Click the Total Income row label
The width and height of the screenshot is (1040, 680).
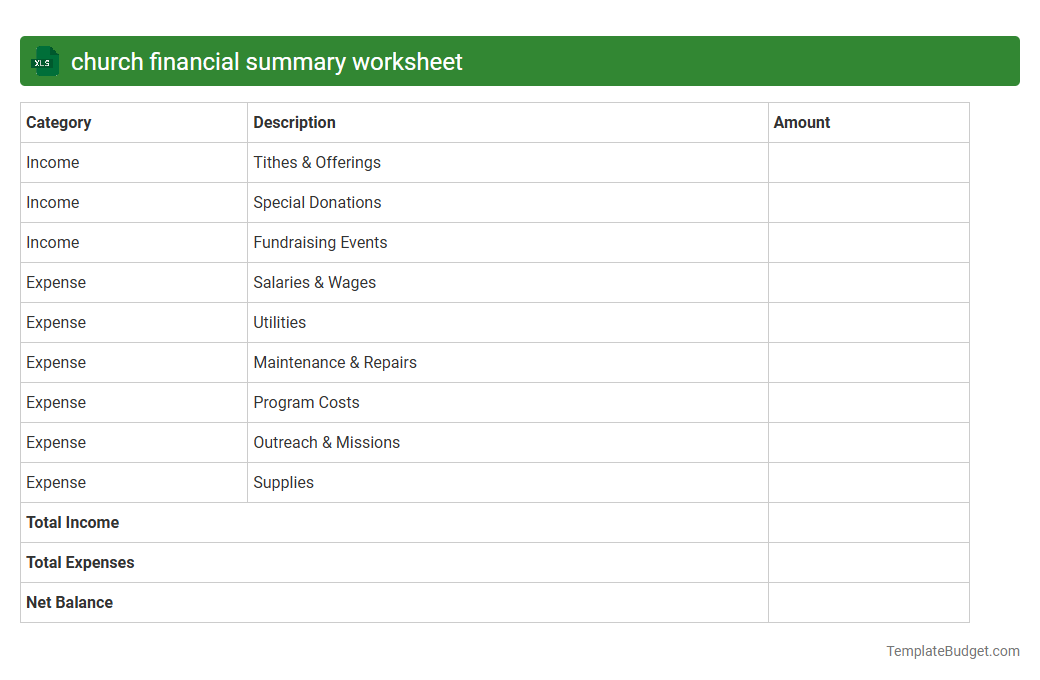point(72,522)
